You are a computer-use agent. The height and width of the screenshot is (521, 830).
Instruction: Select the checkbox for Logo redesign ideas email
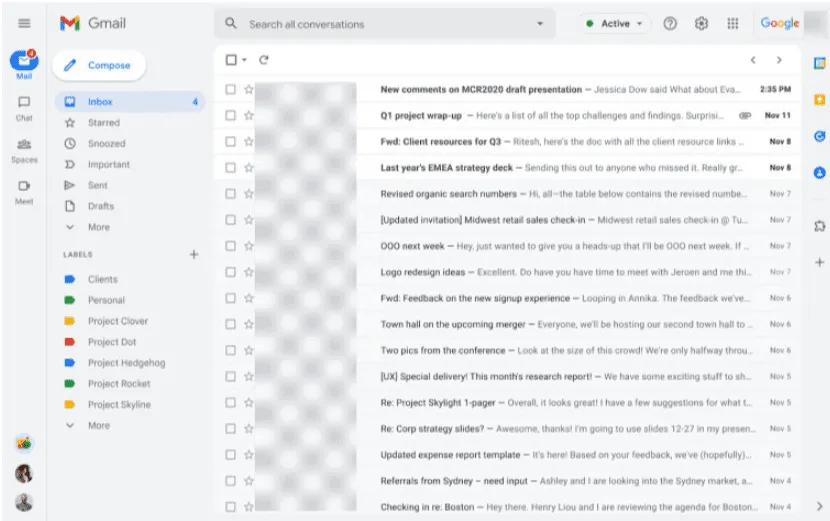point(231,271)
